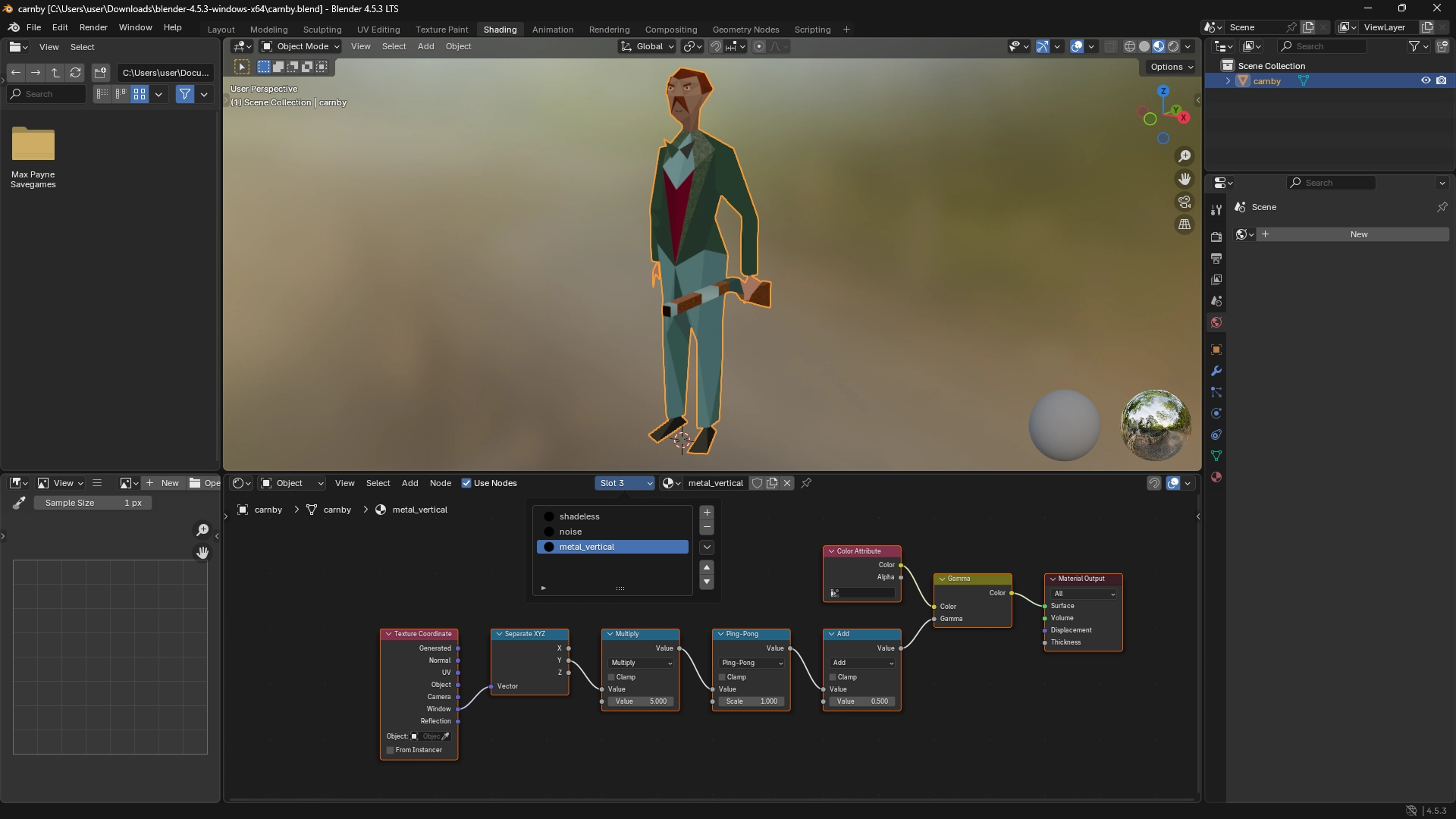
Task: Click the refresh file list icon
Action: (76, 73)
